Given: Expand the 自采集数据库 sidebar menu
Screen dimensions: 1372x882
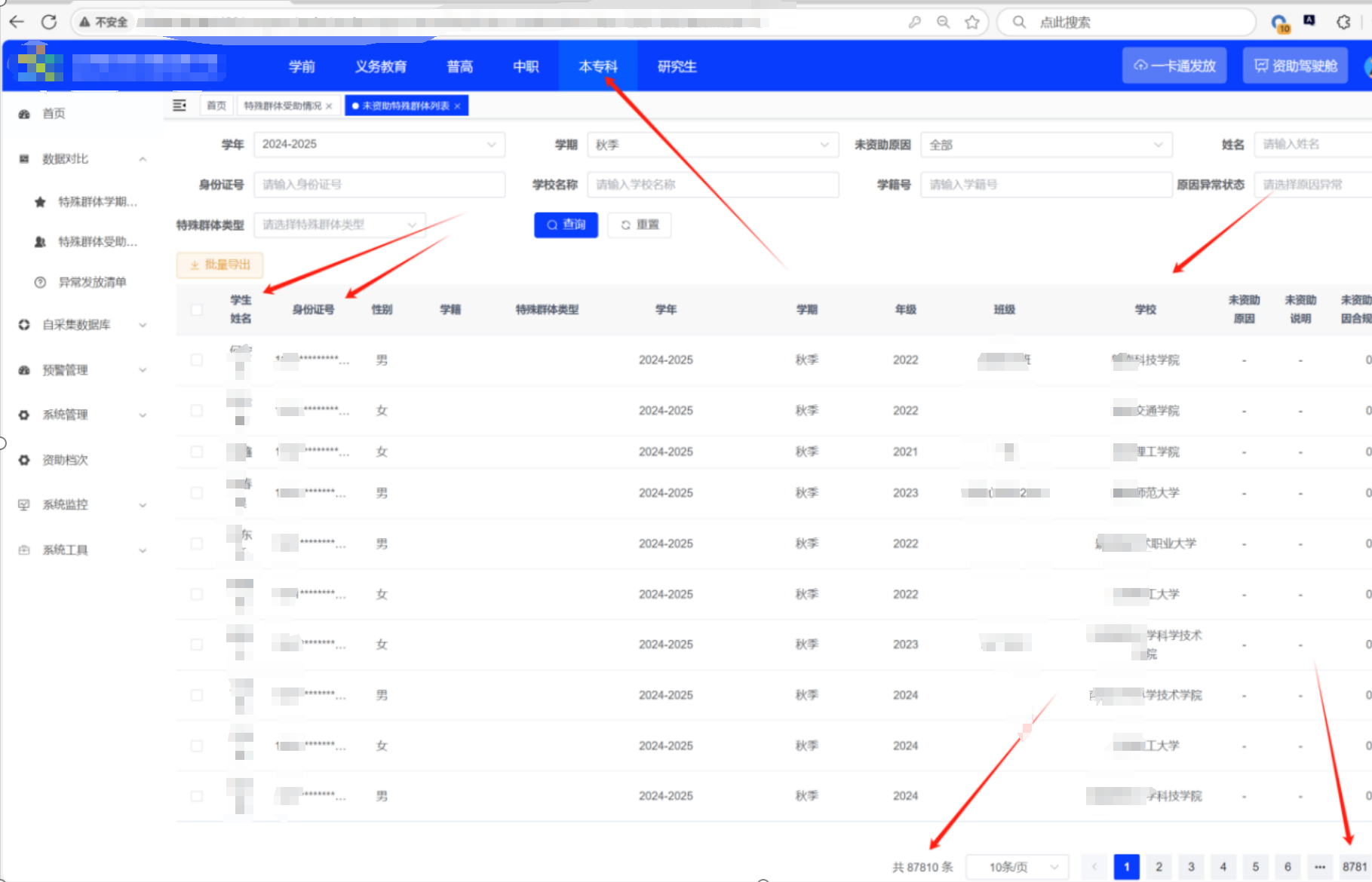Looking at the screenshot, I should click(x=143, y=325).
